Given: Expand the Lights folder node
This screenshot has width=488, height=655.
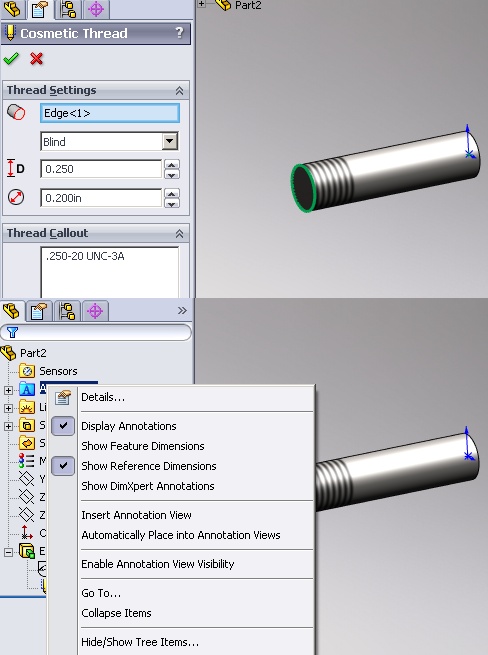Looking at the screenshot, I should click(x=8, y=408).
